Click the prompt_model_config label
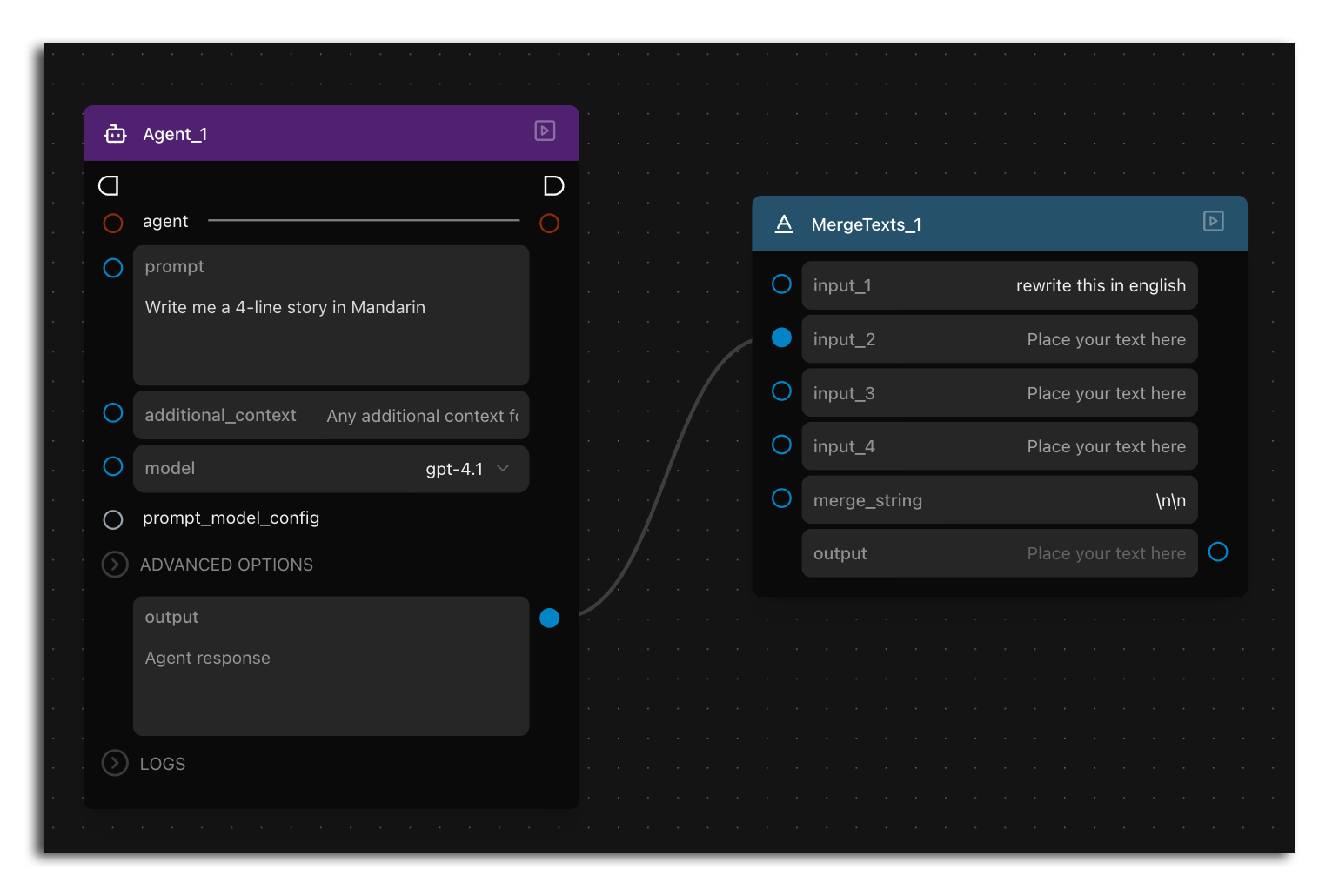The height and width of the screenshot is (896, 1339). point(231,518)
